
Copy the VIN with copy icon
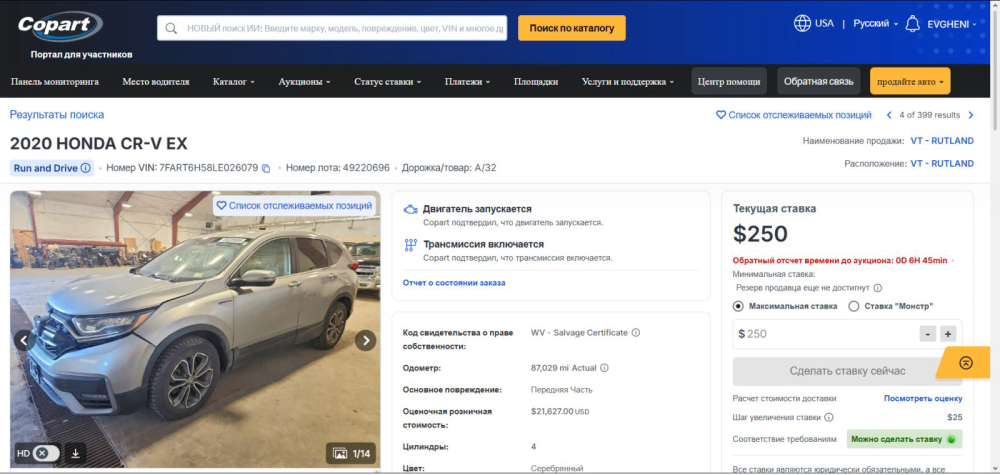266,168
